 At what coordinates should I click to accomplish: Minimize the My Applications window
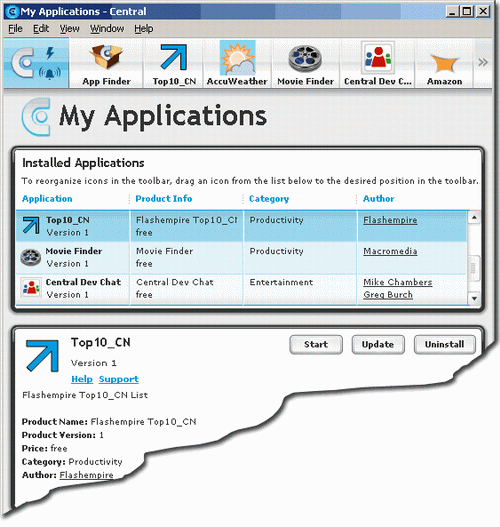[x=452, y=11]
